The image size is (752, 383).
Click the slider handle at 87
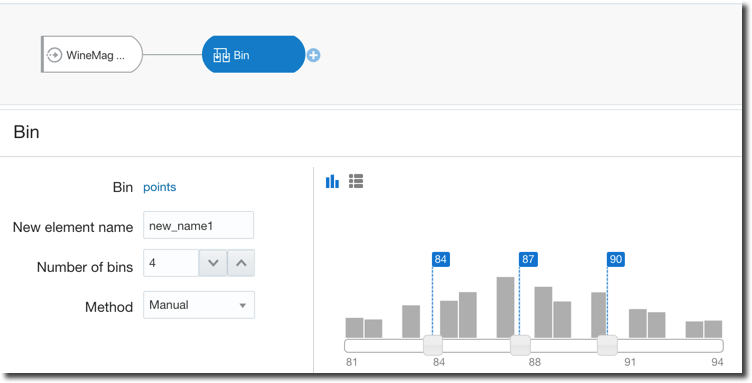[520, 346]
